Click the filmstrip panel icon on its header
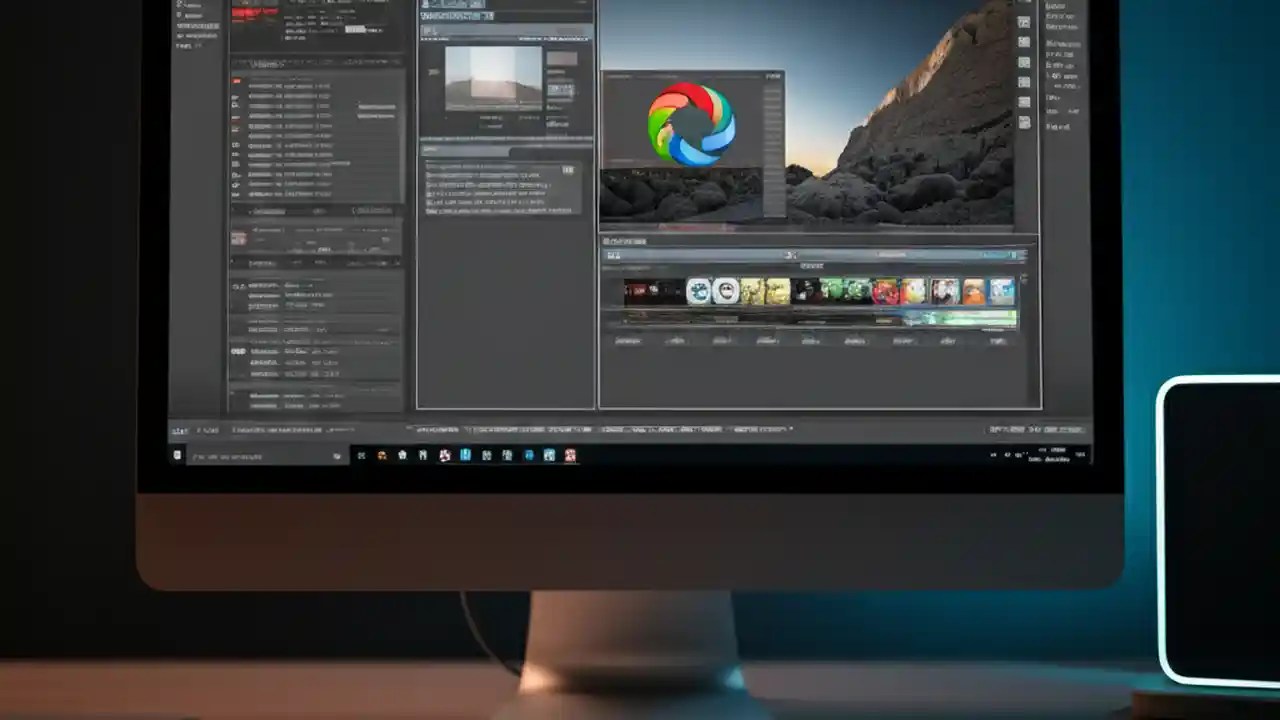 (608, 241)
